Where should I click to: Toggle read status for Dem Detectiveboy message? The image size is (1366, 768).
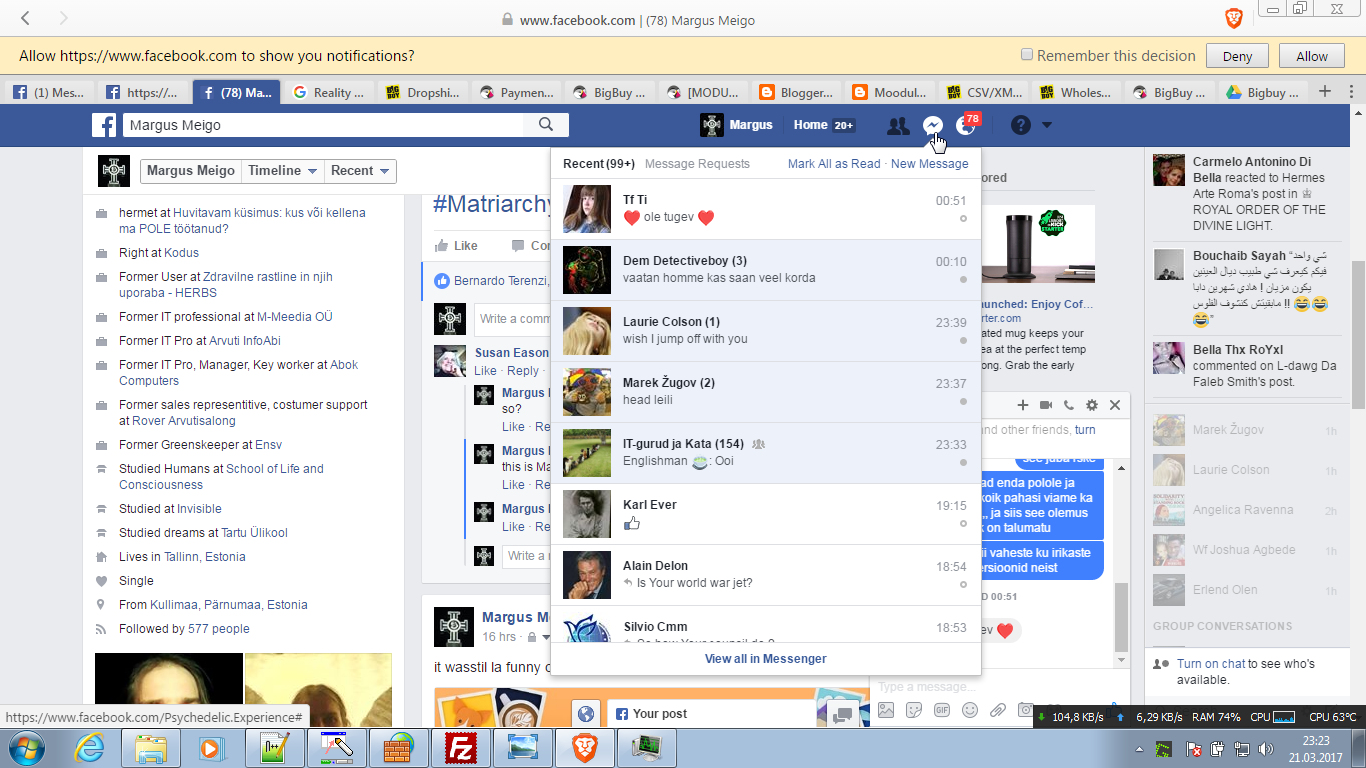coord(963,280)
